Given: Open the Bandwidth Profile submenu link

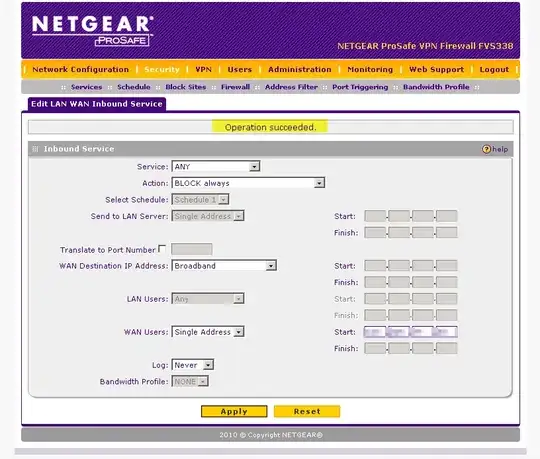Looking at the screenshot, I should coord(436,87).
